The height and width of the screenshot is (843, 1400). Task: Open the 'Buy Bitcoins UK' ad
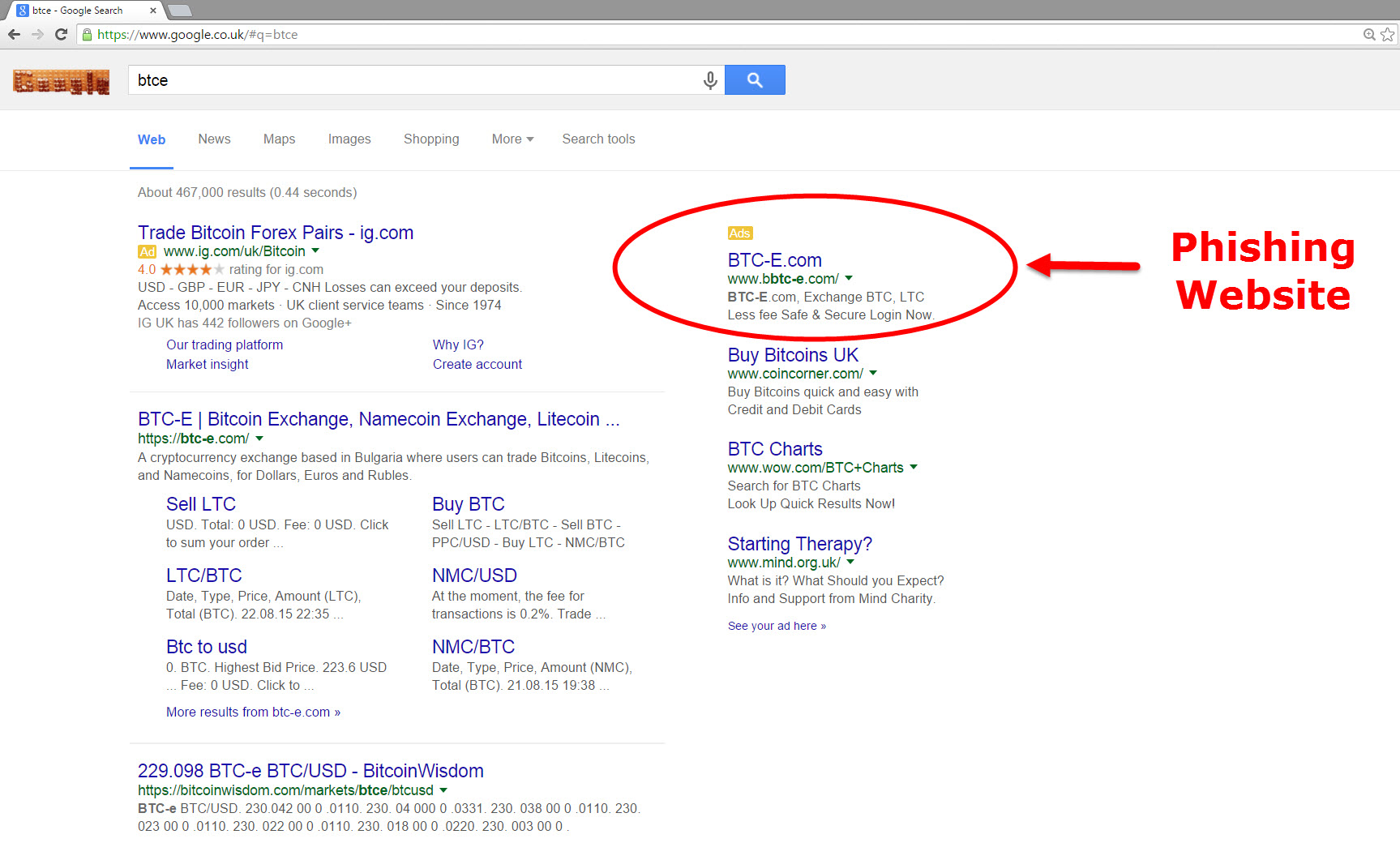(x=793, y=355)
